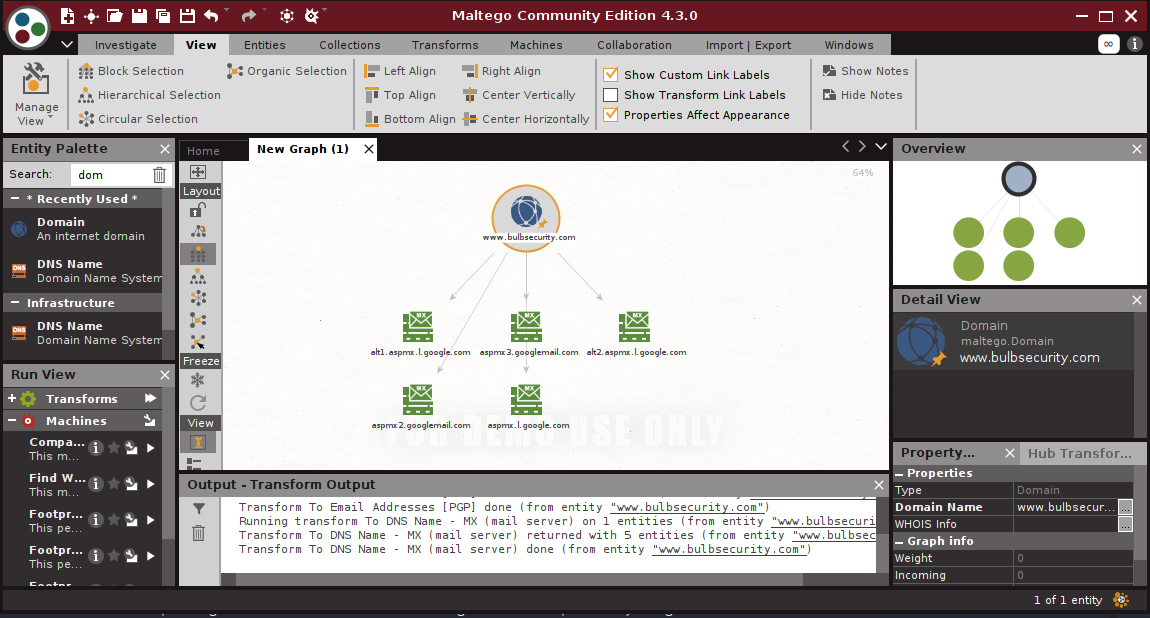Expand the Transforms section in Run View
This screenshot has height=618, width=1150.
coord(12,398)
